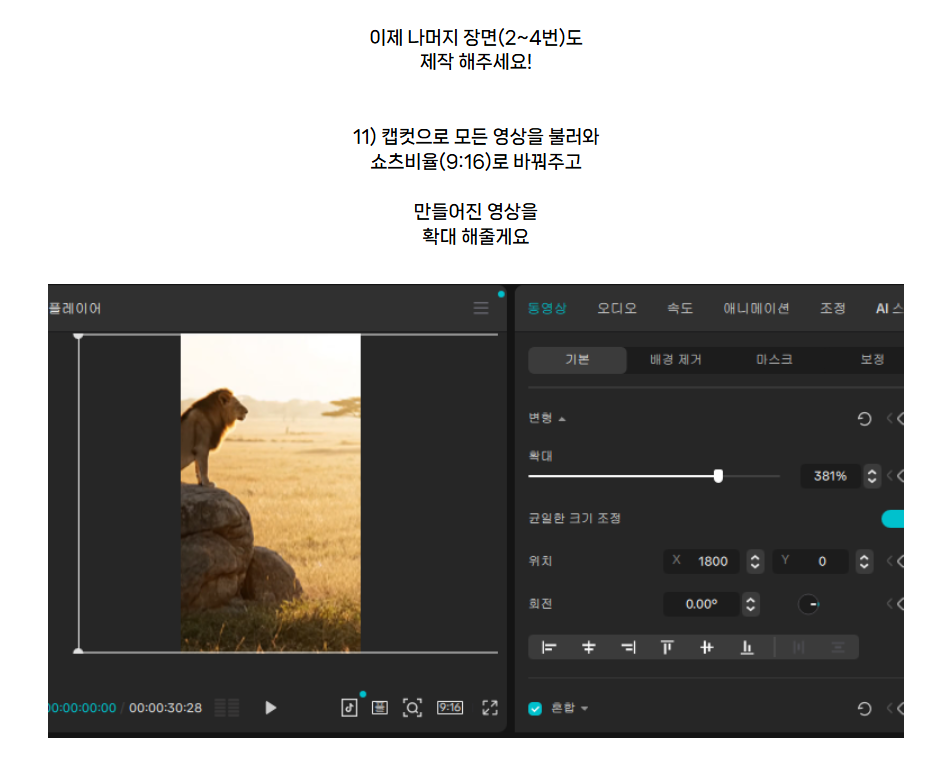
Task: Uncheck the 혼합 checkbox
Action: coord(535,708)
